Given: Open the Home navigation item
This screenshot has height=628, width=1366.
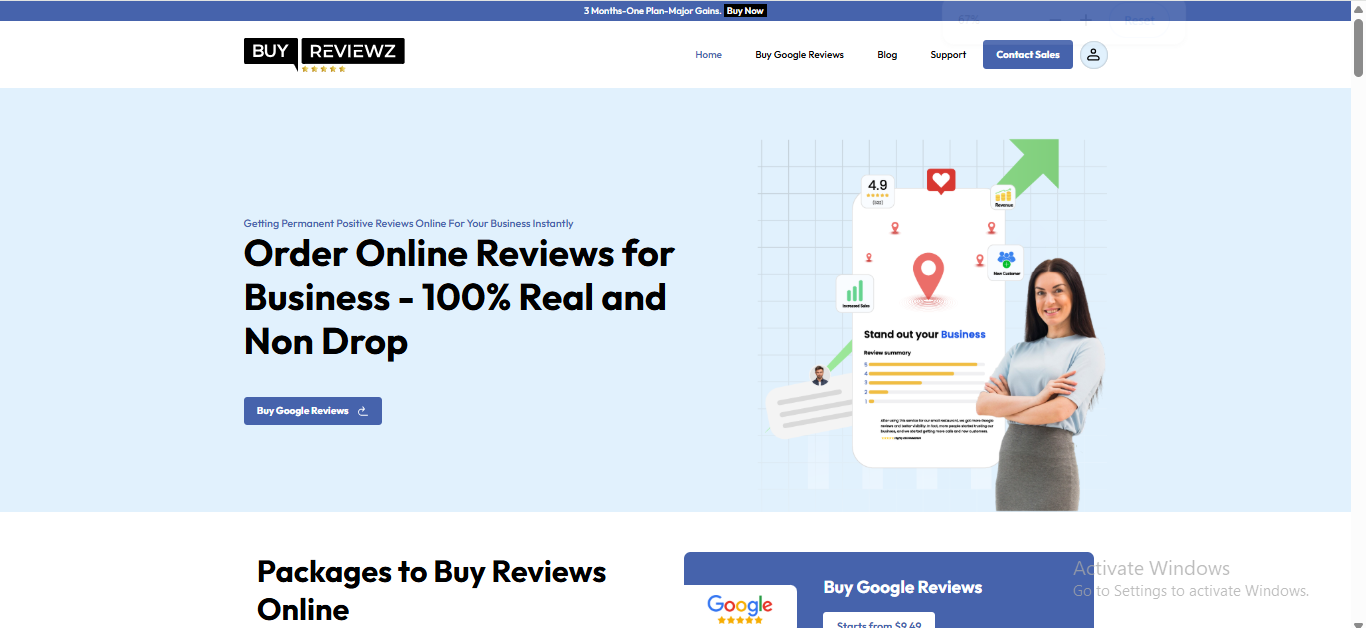Looking at the screenshot, I should pyautogui.click(x=709, y=55).
